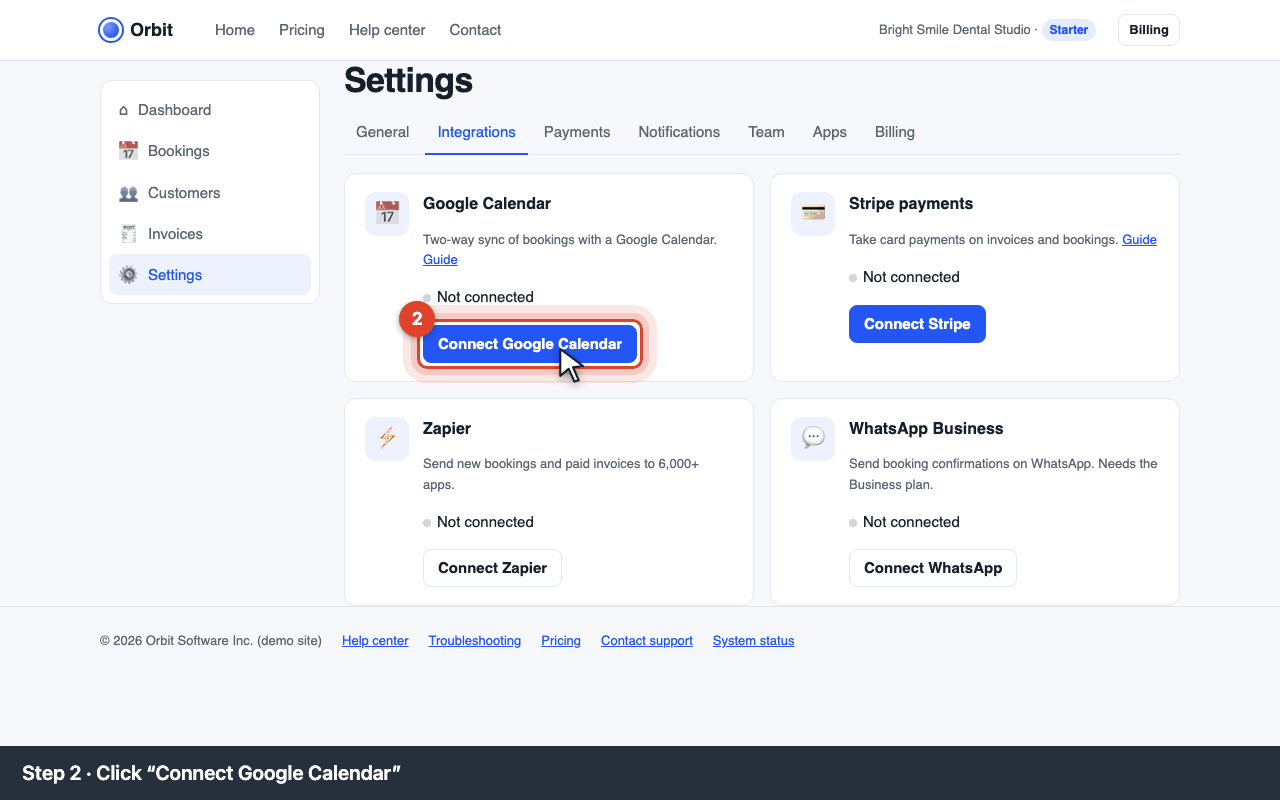Click the Contact support footer link
Image resolution: width=1280 pixels, height=800 pixels.
[x=647, y=641]
